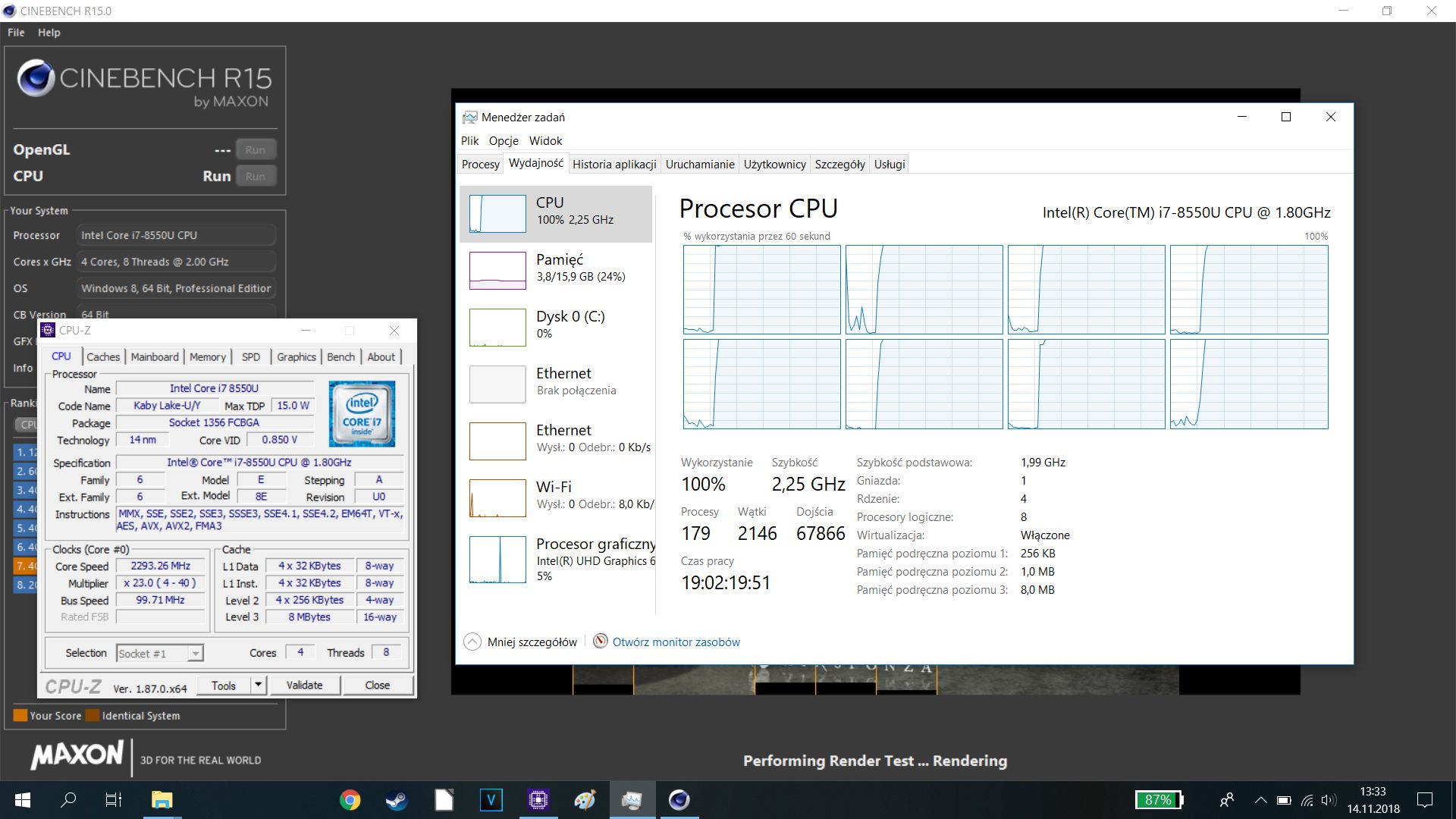Open Wi-Fi network tray icon
The image size is (1456, 819).
(x=1307, y=800)
